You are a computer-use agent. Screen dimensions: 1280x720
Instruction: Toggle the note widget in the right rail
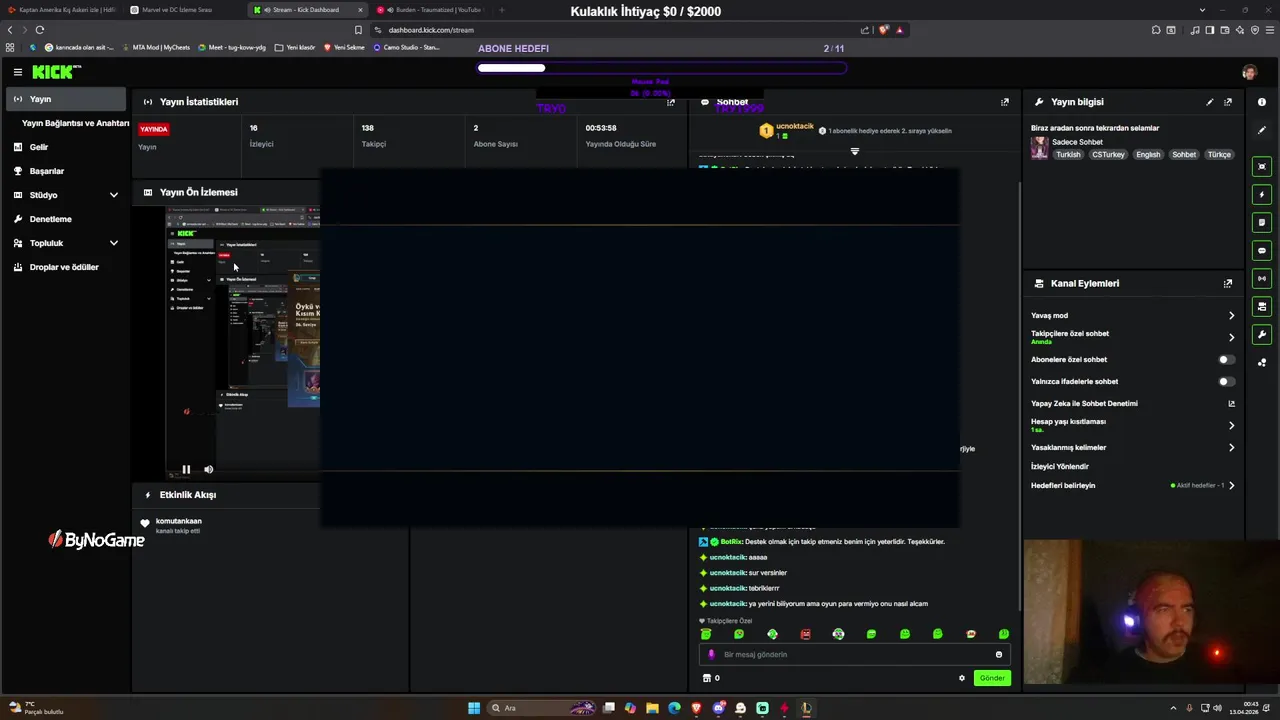tap(1262, 222)
